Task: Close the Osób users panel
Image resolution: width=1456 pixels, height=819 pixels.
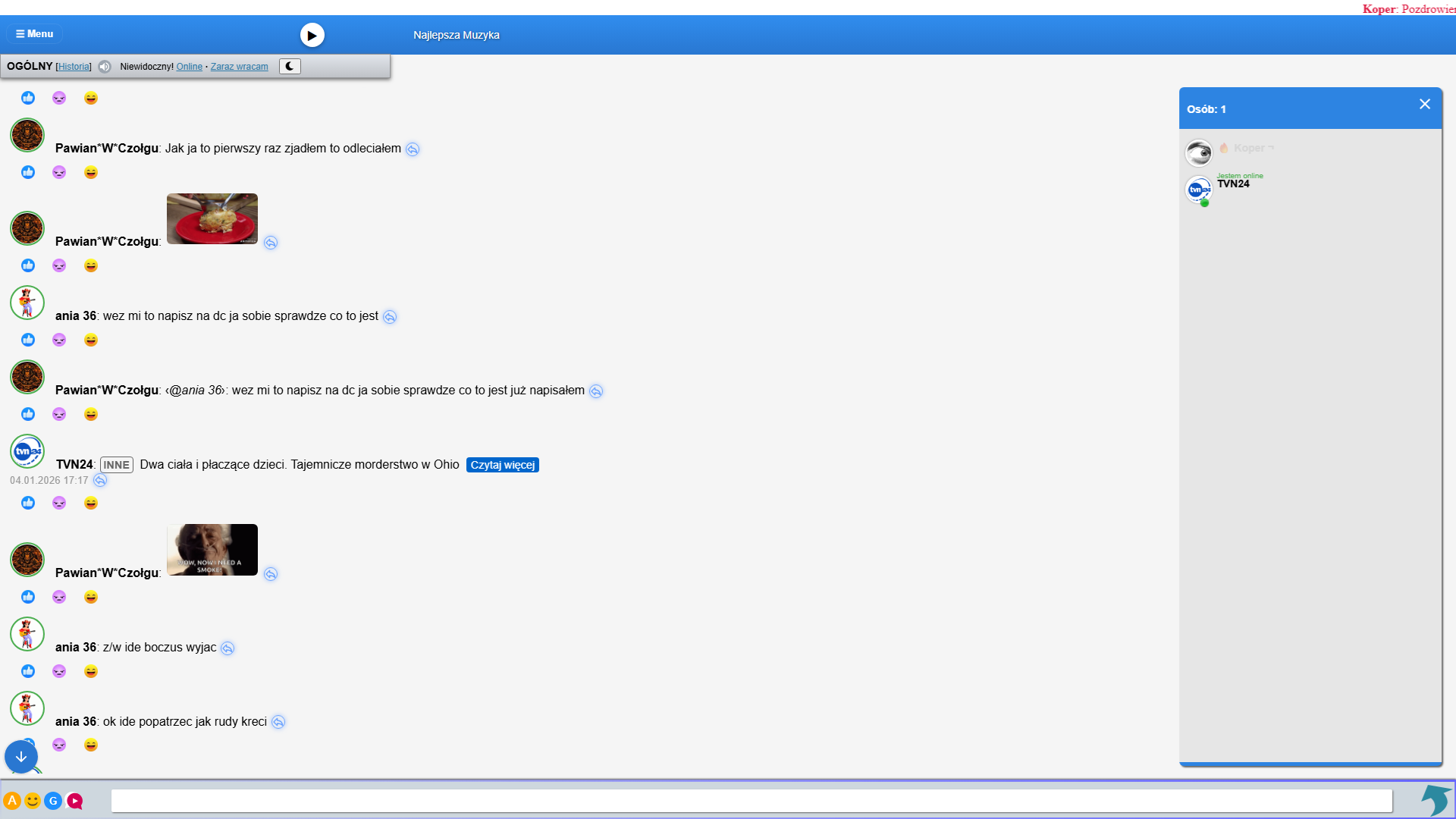Action: 1424,105
